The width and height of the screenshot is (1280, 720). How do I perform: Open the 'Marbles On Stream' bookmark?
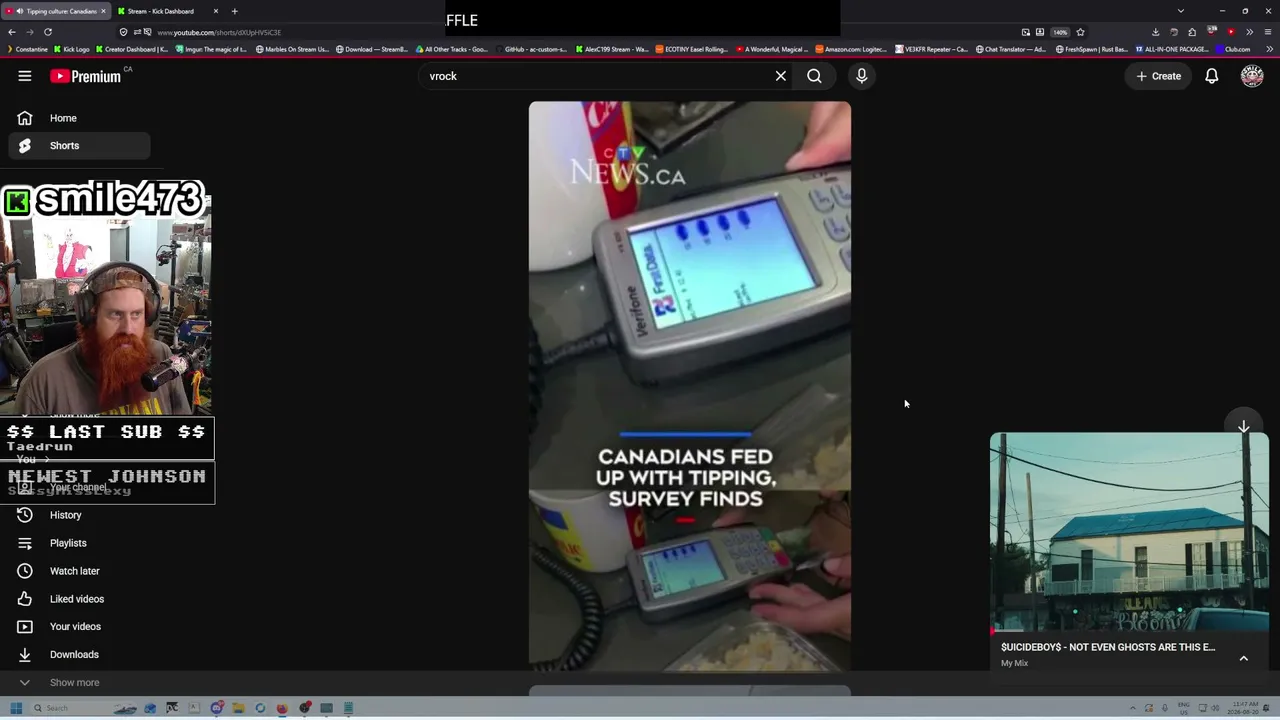(x=291, y=49)
